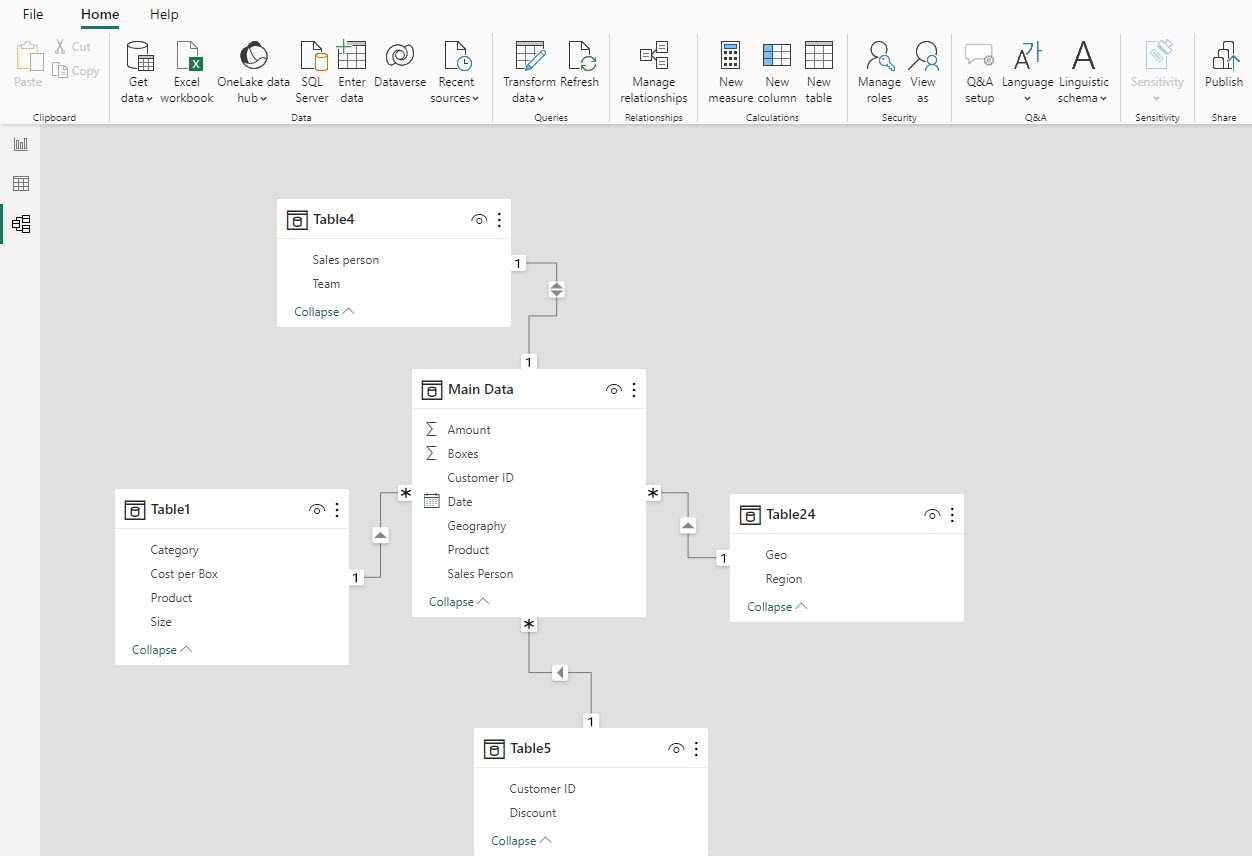The image size is (1252, 856).
Task: Select the Table4 header title
Action: pyautogui.click(x=334, y=219)
